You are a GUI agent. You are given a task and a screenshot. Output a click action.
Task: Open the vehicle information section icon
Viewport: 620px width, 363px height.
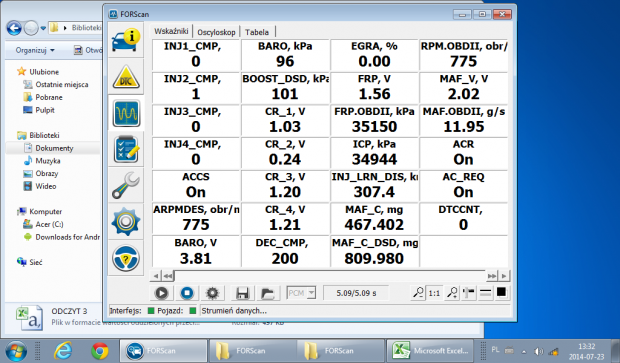tap(126, 40)
